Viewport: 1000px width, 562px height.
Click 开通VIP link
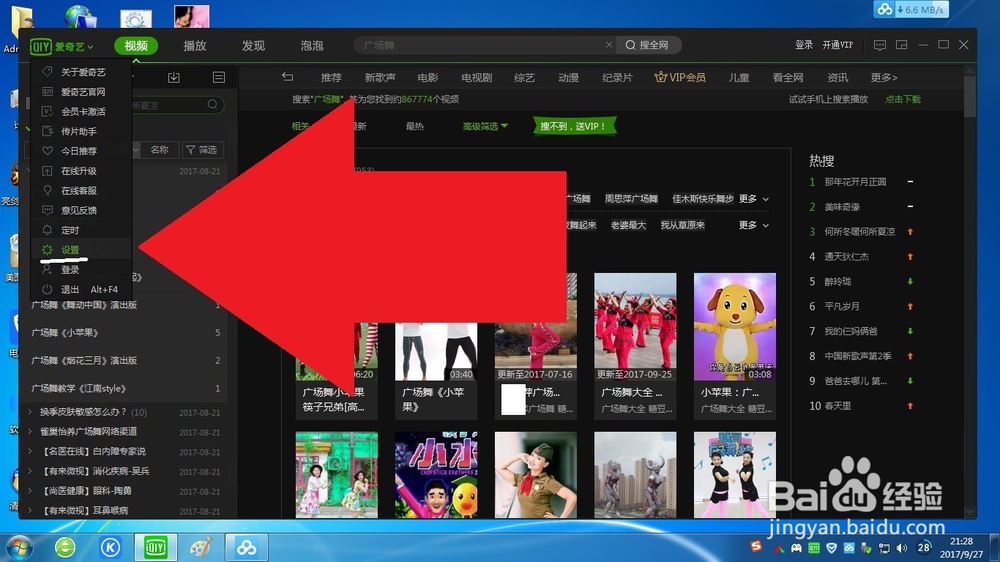click(x=837, y=45)
